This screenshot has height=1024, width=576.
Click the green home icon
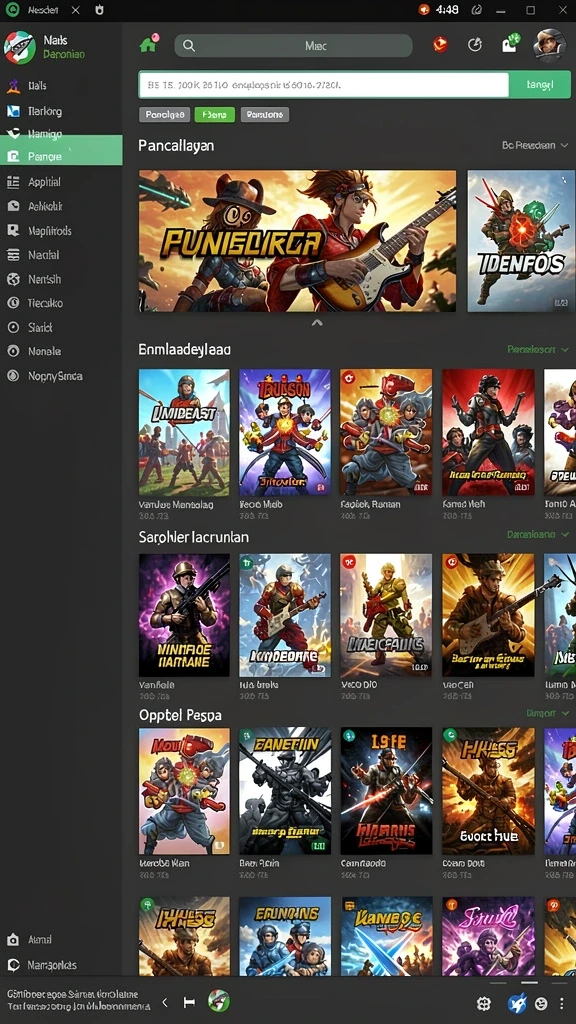(x=149, y=45)
